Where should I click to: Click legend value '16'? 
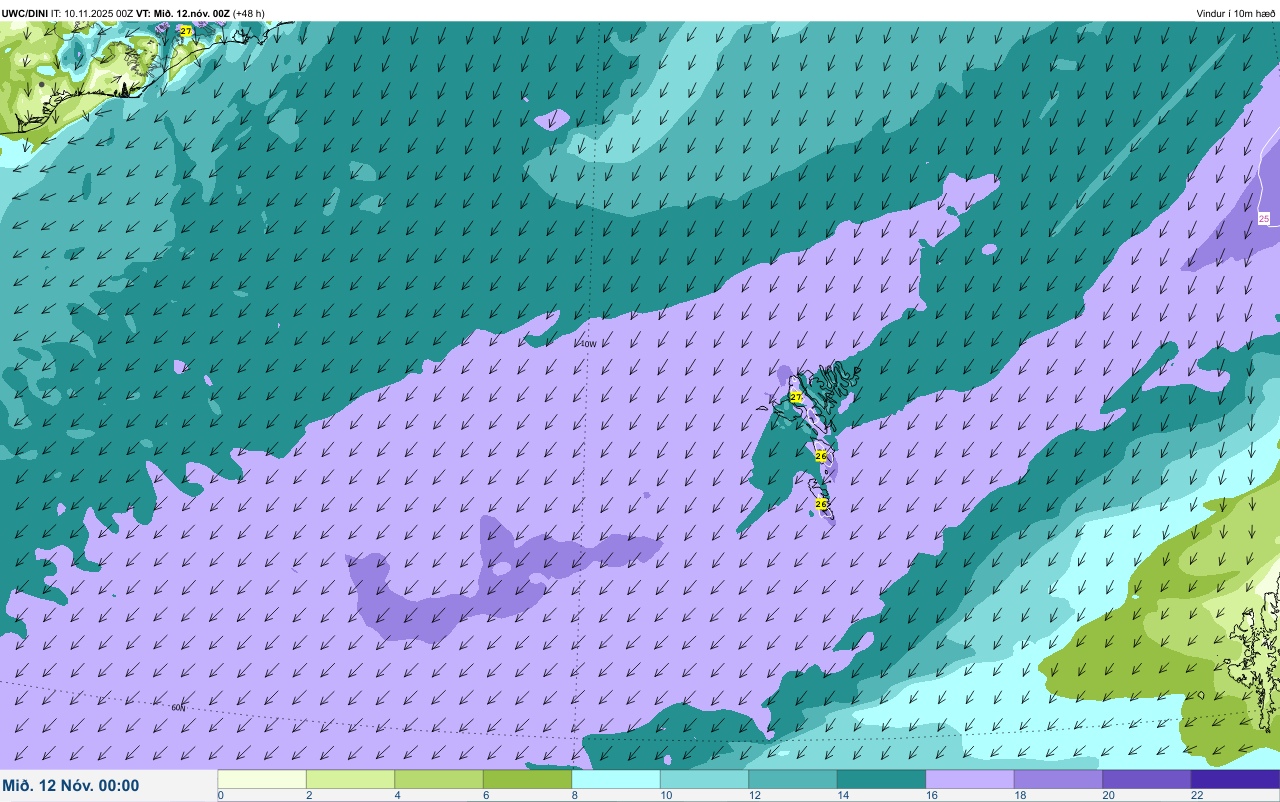click(930, 795)
